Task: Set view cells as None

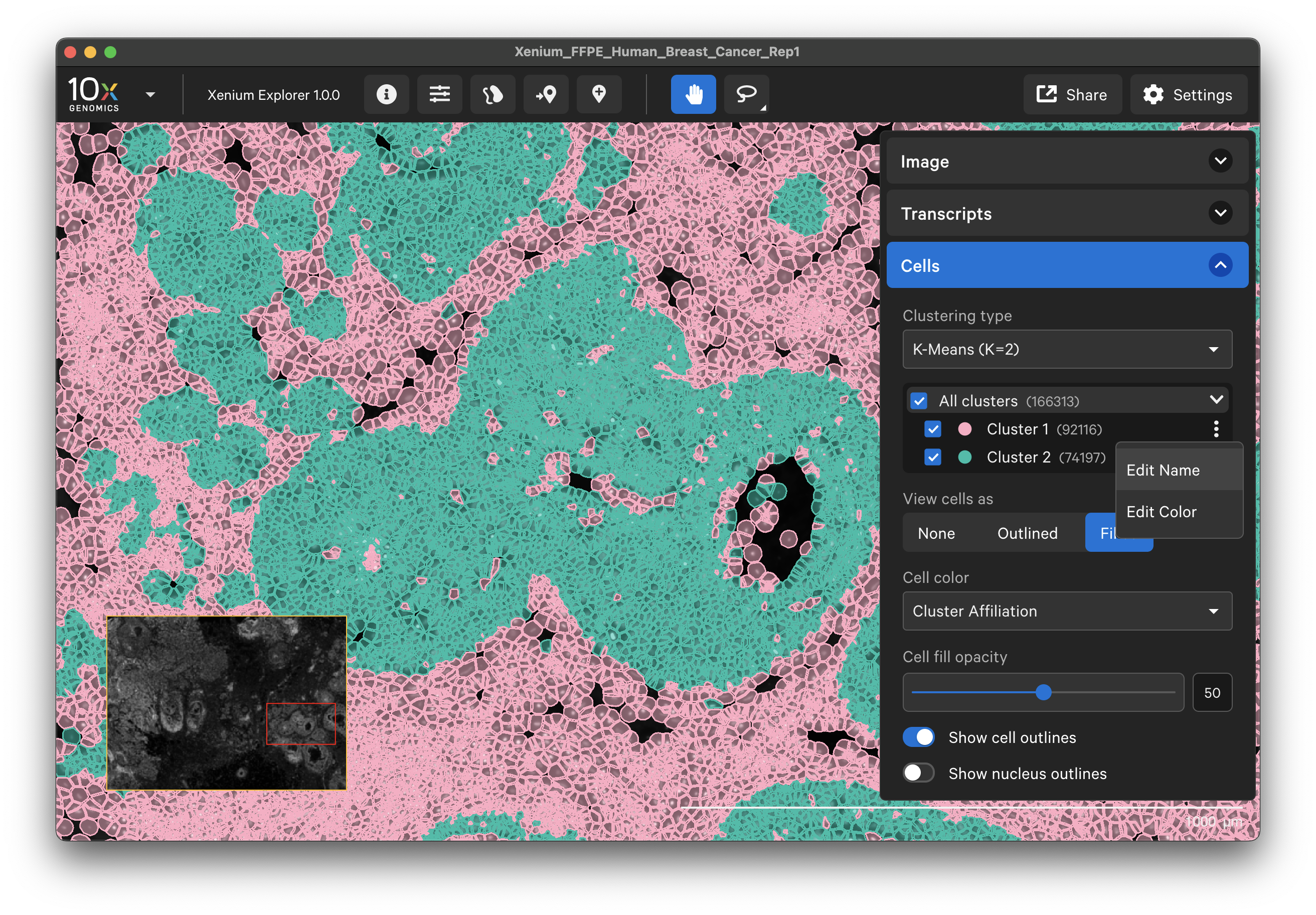Action: (x=936, y=533)
